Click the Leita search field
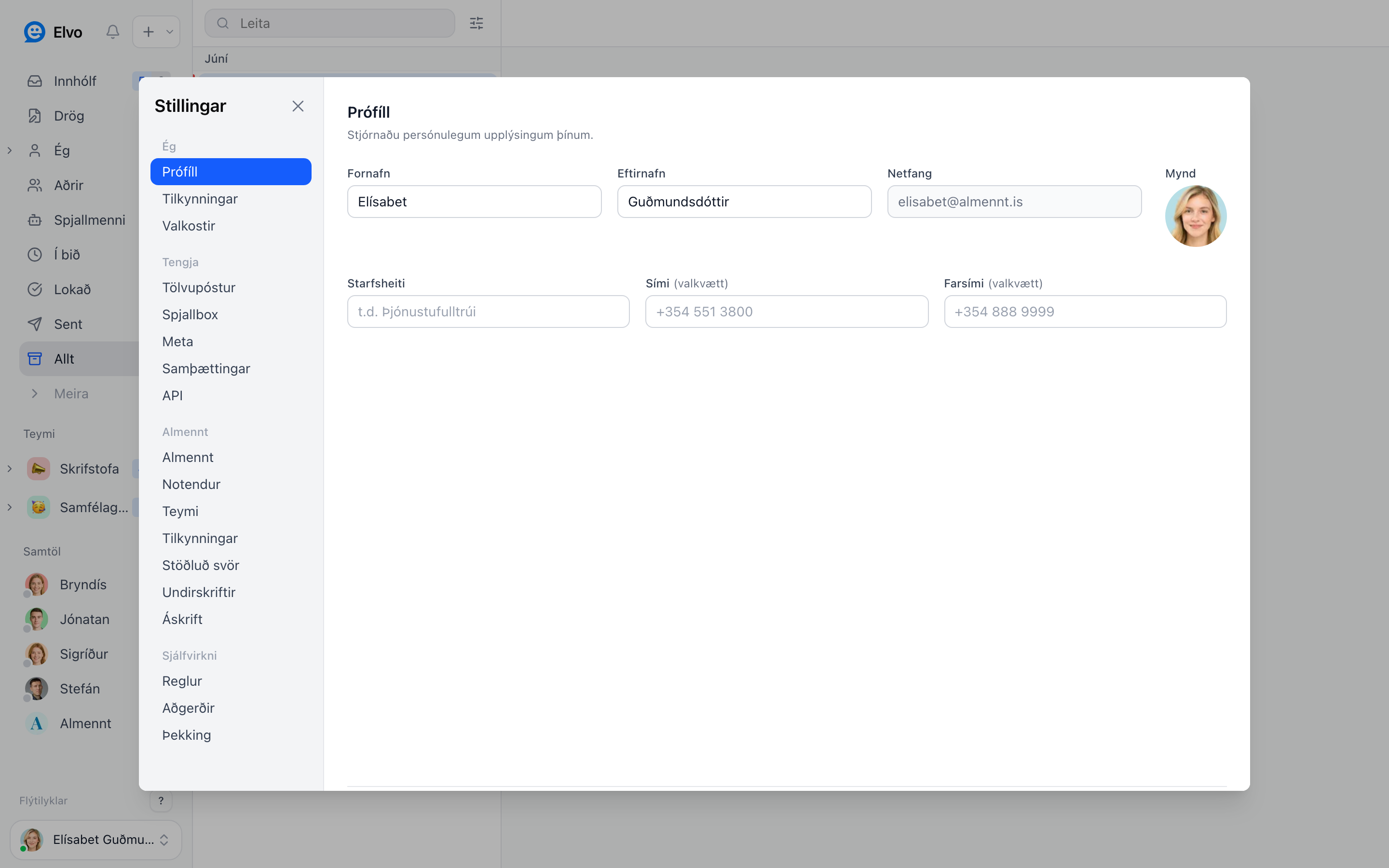This screenshot has height=868, width=1389. pyautogui.click(x=330, y=23)
